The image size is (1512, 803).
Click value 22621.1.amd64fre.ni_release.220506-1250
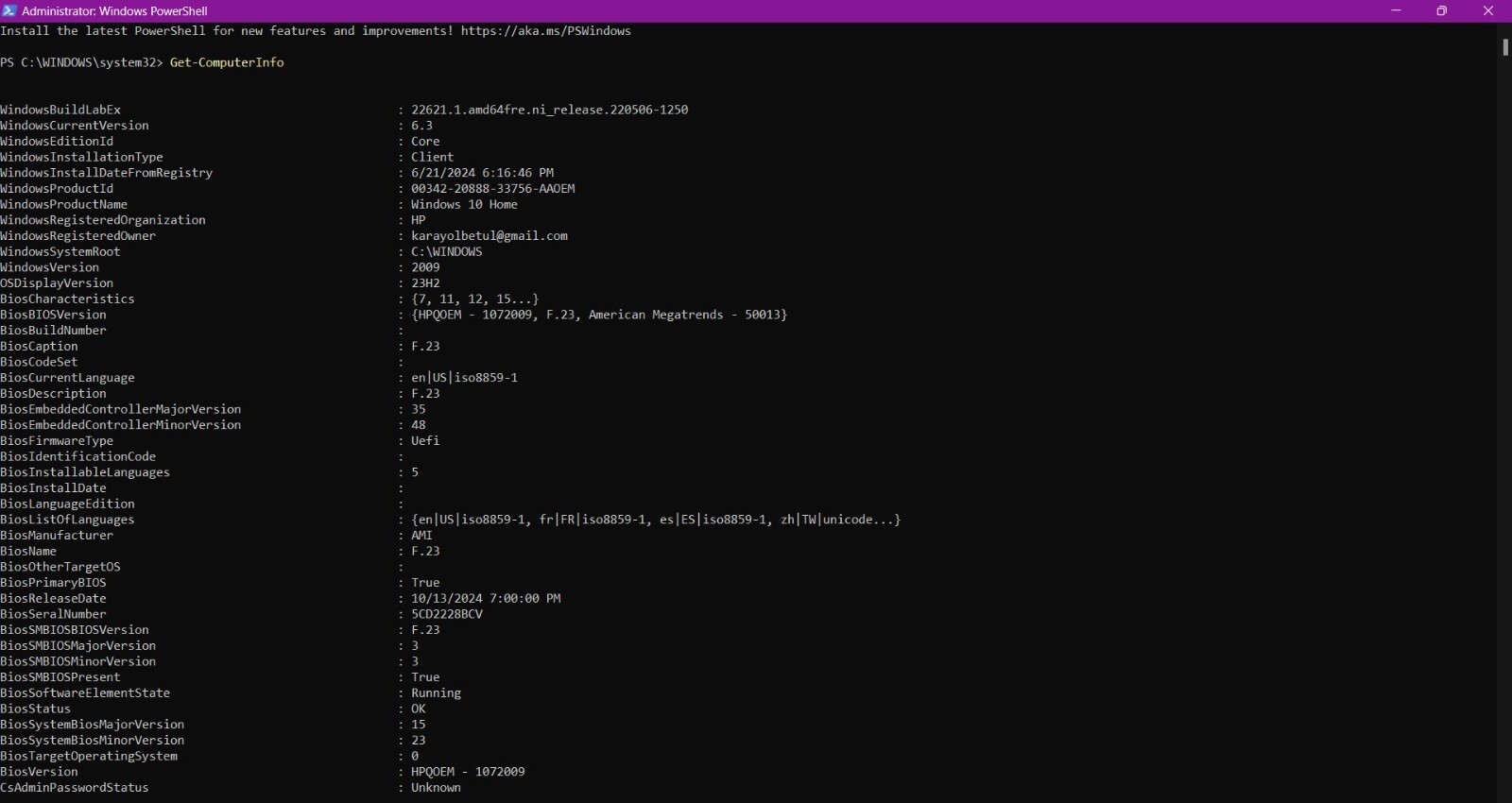point(549,110)
